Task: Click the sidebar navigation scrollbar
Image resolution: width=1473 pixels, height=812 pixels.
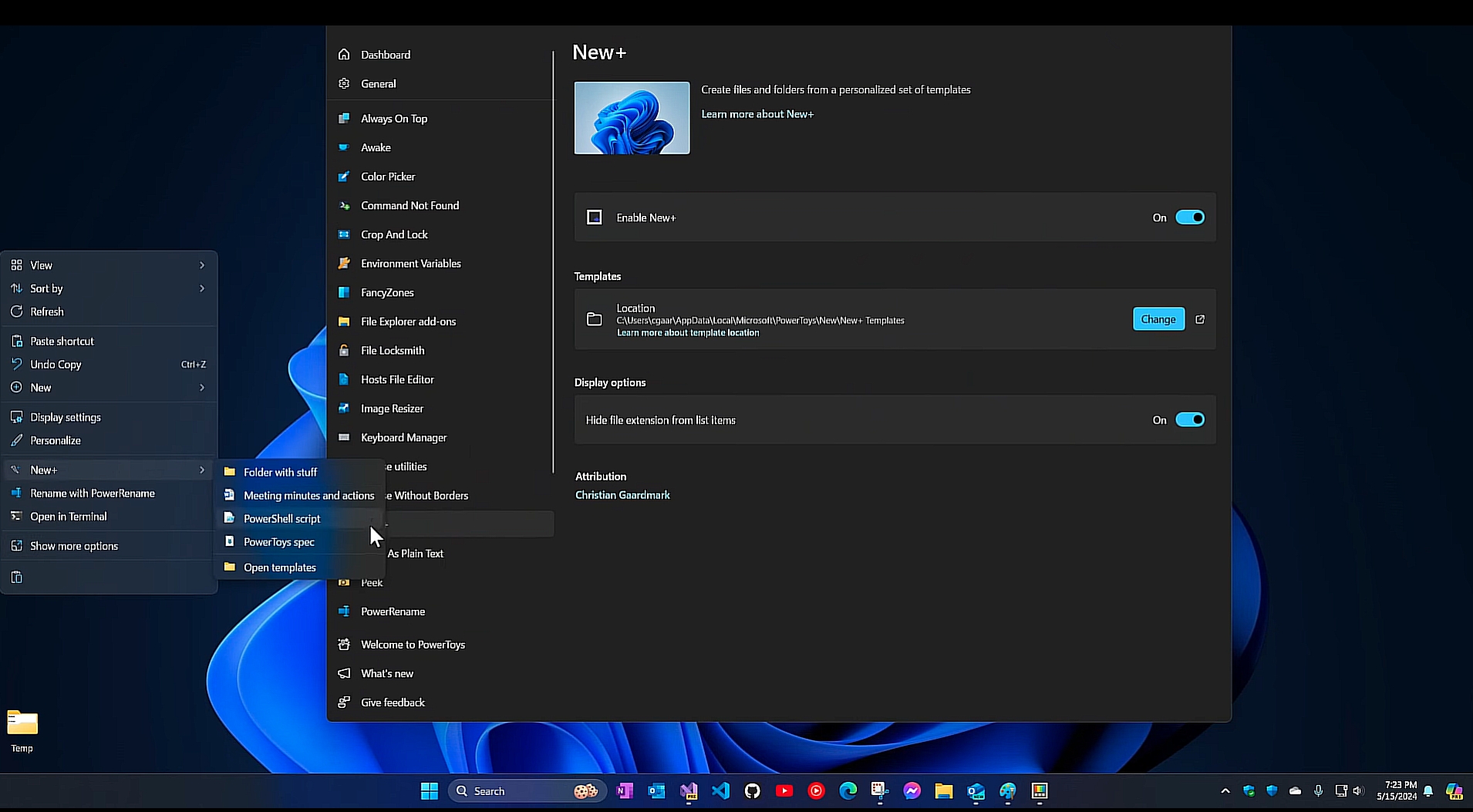Action: tap(553, 262)
